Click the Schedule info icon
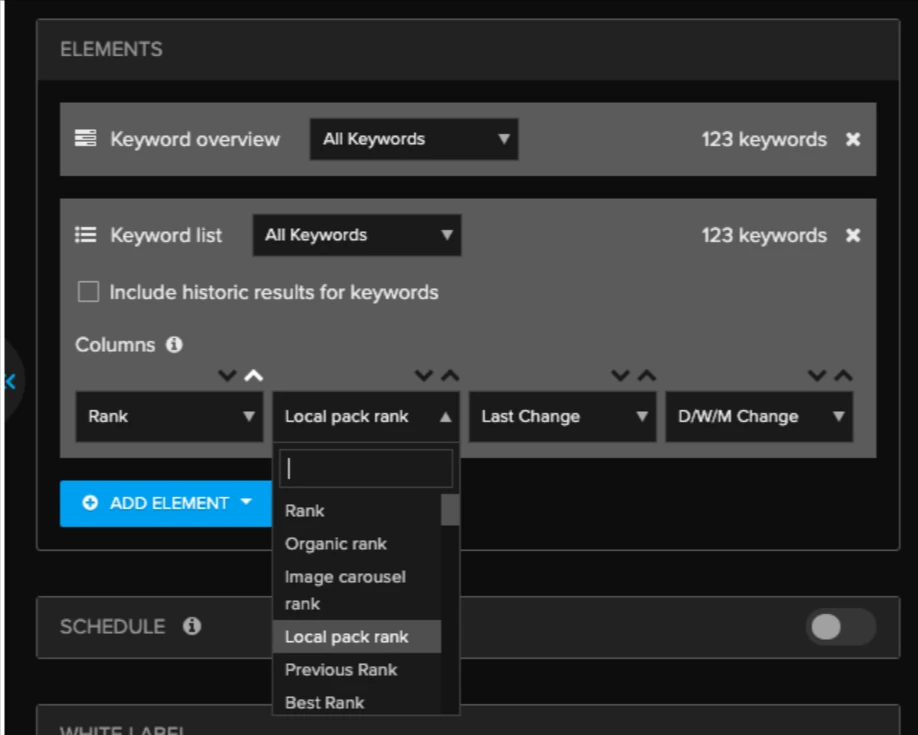Screen dimensions: 918x735 190,627
